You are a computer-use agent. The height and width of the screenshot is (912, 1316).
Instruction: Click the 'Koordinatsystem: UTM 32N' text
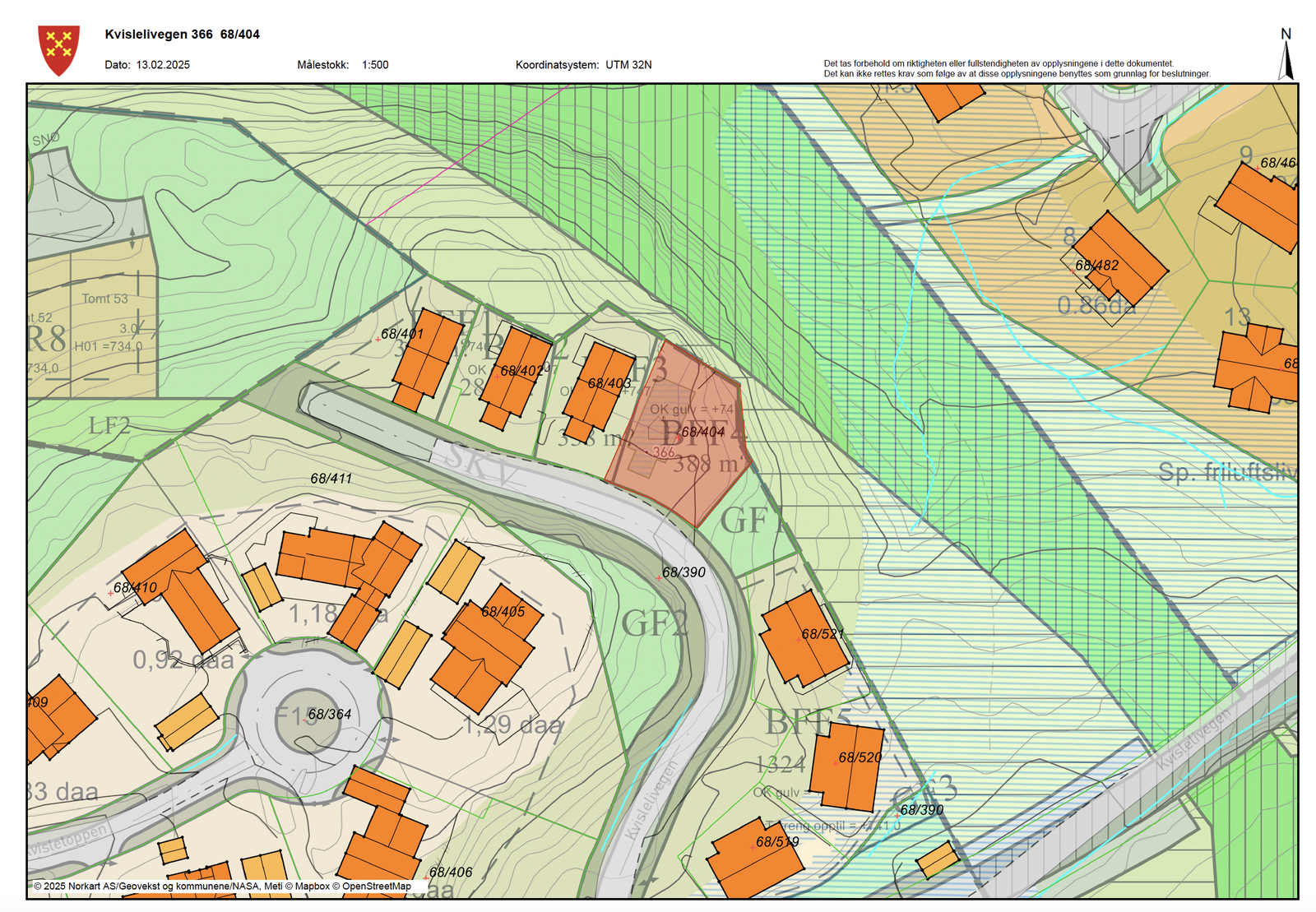583,65
